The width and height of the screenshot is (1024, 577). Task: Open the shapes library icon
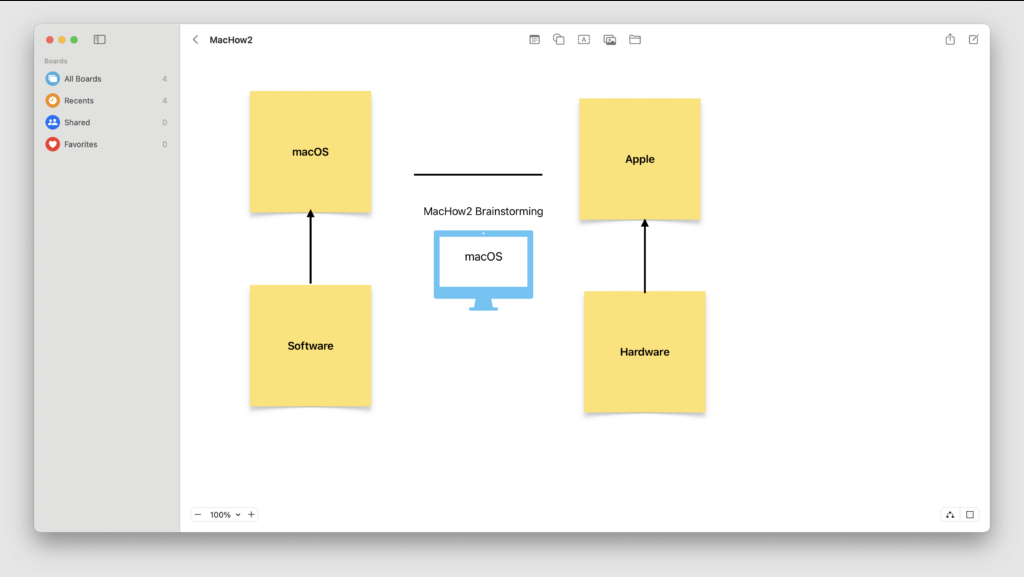559,40
